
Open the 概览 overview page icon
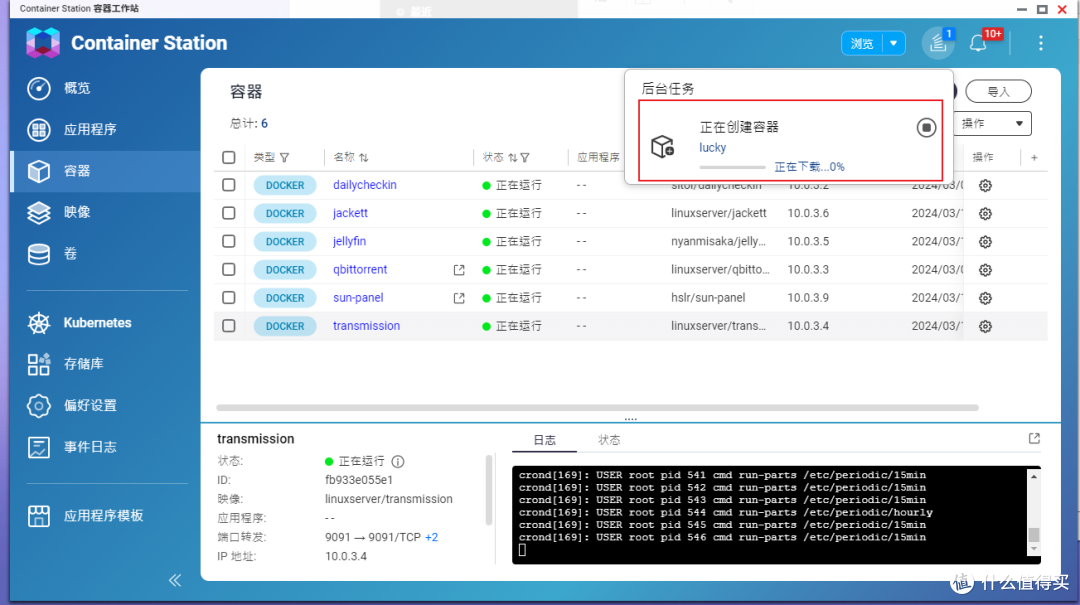tap(39, 88)
